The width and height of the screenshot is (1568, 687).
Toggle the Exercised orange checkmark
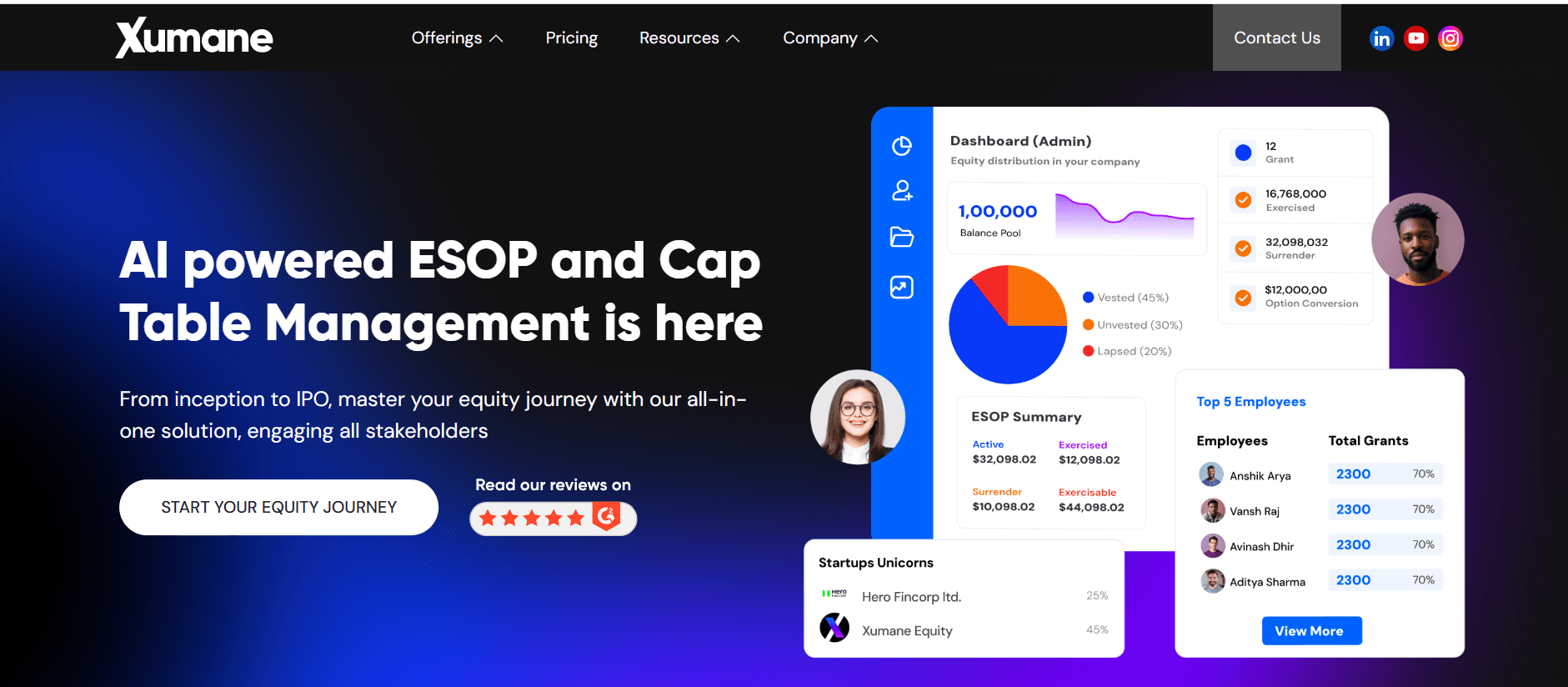[x=1243, y=200]
